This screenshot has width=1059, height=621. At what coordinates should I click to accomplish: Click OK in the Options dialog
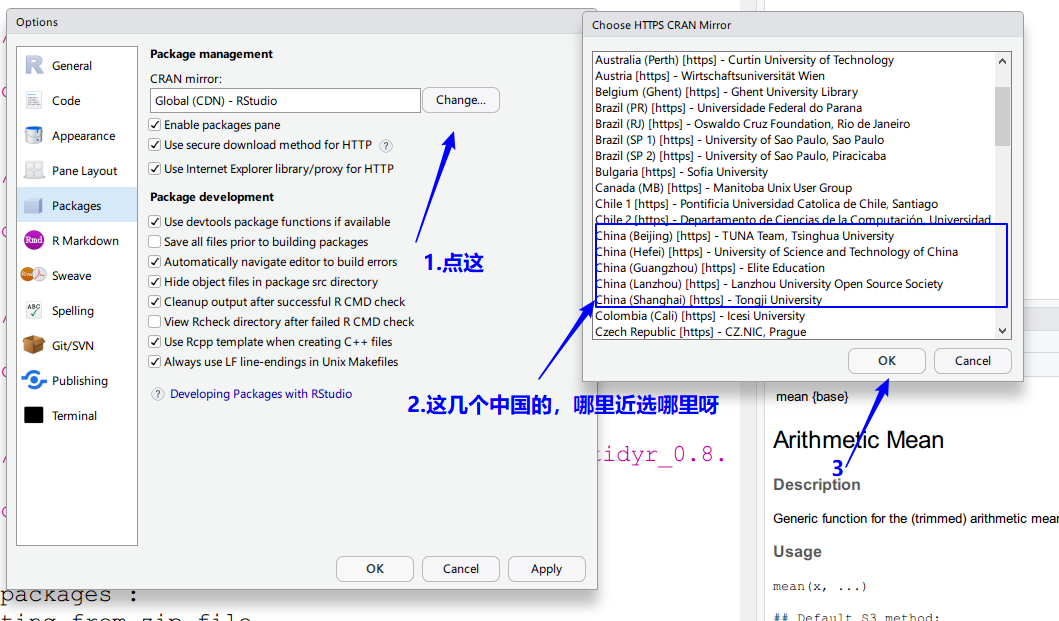[375, 569]
